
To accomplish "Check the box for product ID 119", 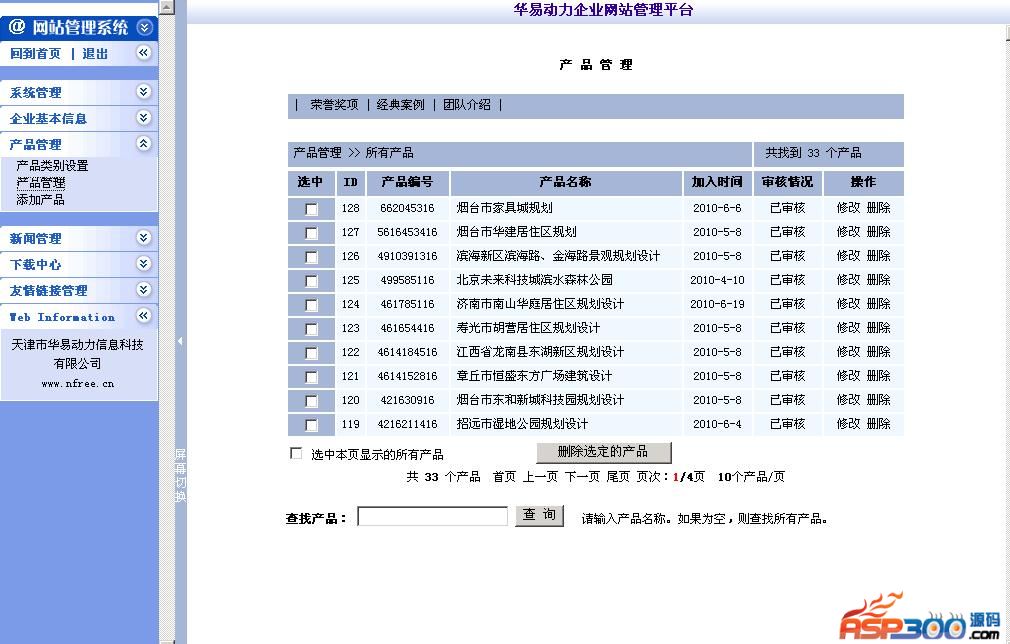I will tap(311, 426).
